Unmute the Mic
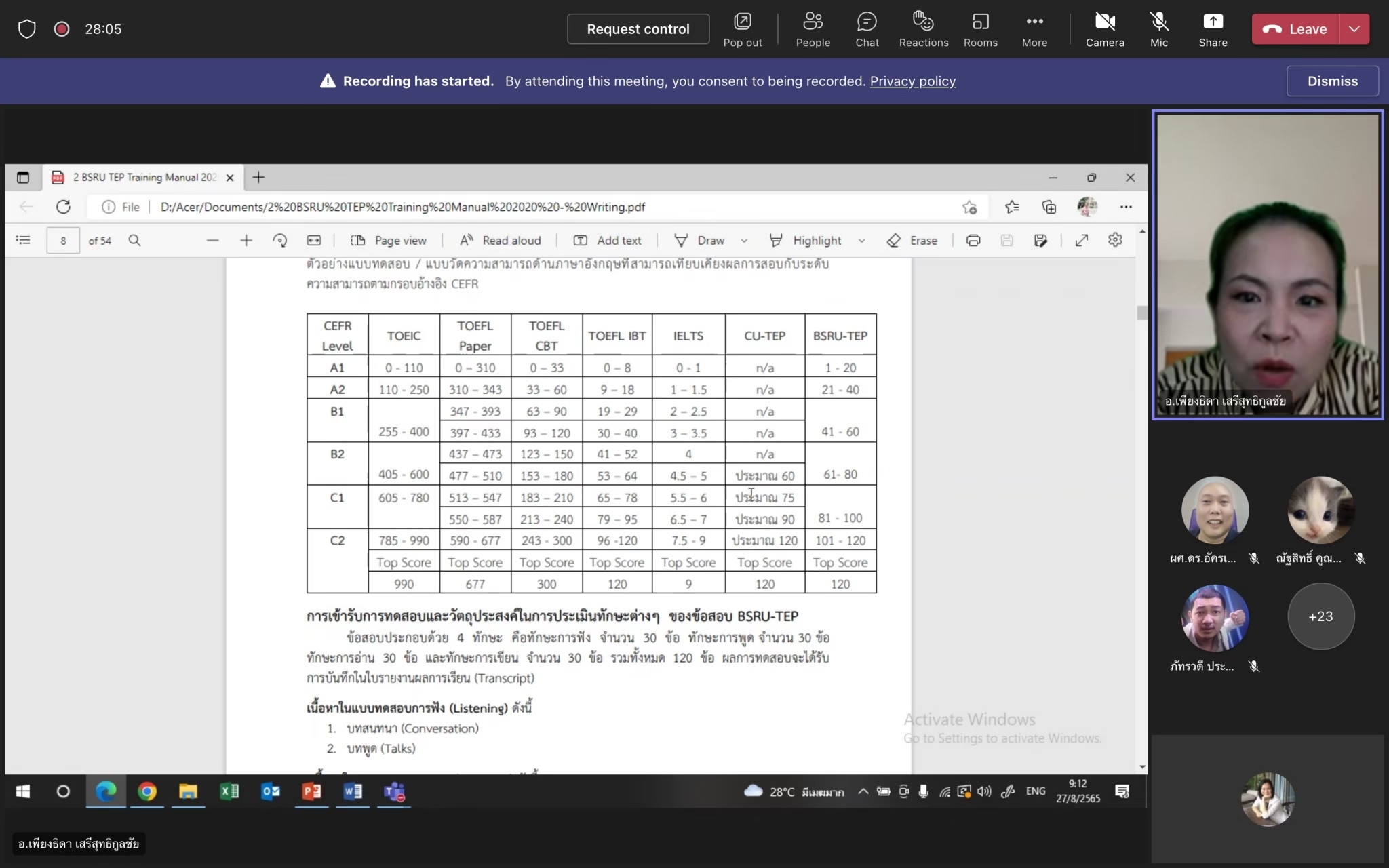 [1159, 29]
